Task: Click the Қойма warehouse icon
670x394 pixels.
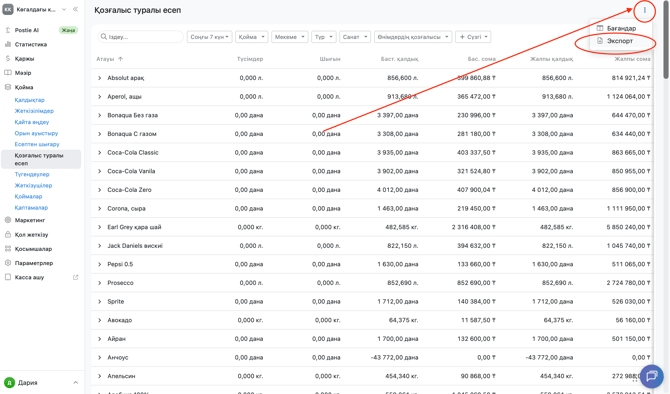Action: (8, 87)
